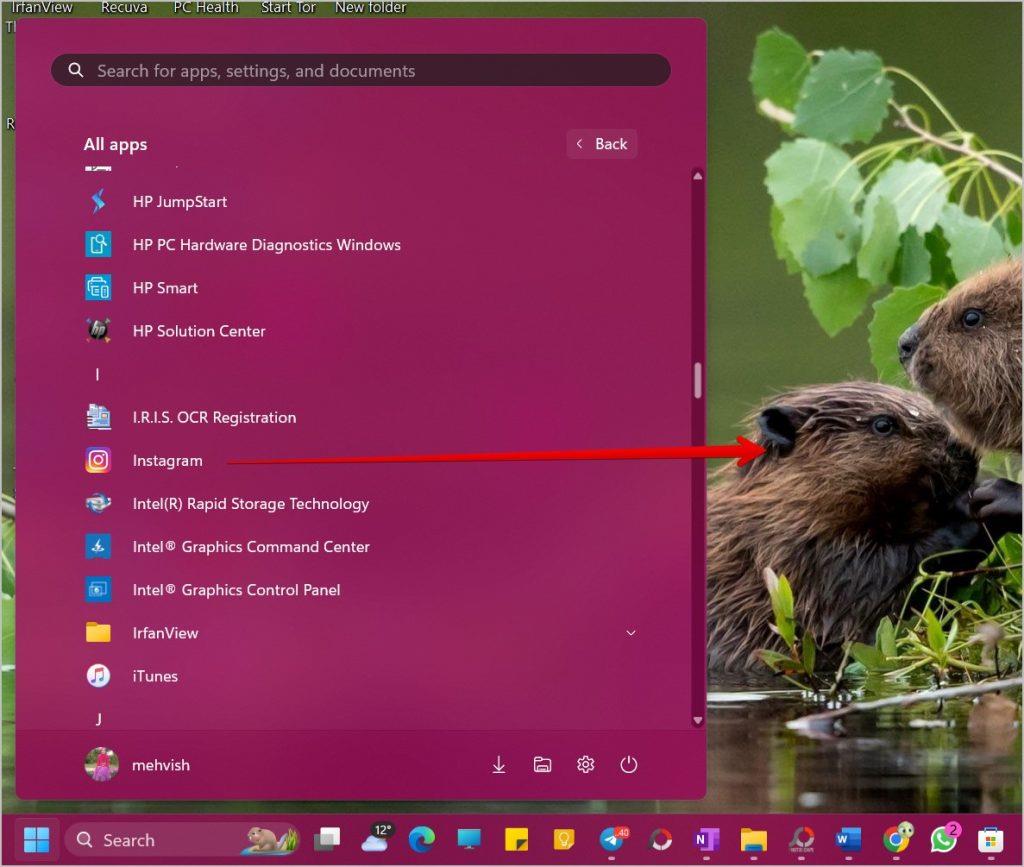The width and height of the screenshot is (1024, 867).
Task: Open OneNote from the taskbar
Action: tap(706, 840)
